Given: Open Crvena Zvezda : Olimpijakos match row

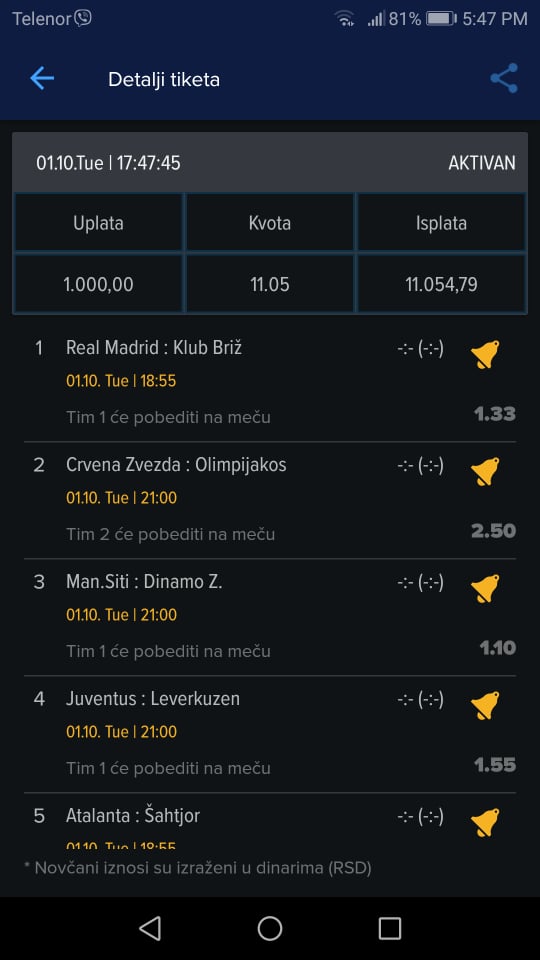Looking at the screenshot, I should [270, 500].
